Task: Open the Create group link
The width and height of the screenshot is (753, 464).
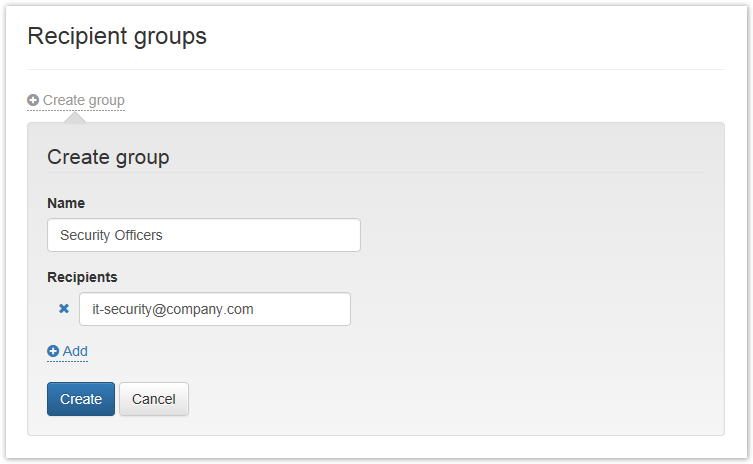Action: pos(83,100)
